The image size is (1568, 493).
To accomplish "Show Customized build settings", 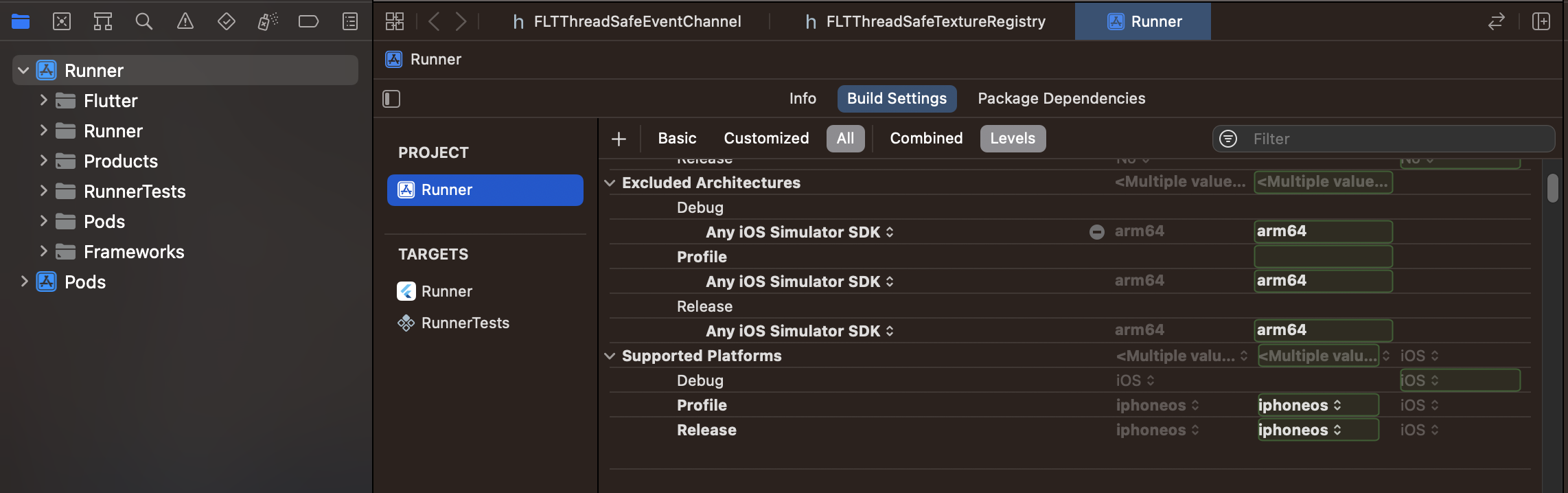I will point(766,139).
